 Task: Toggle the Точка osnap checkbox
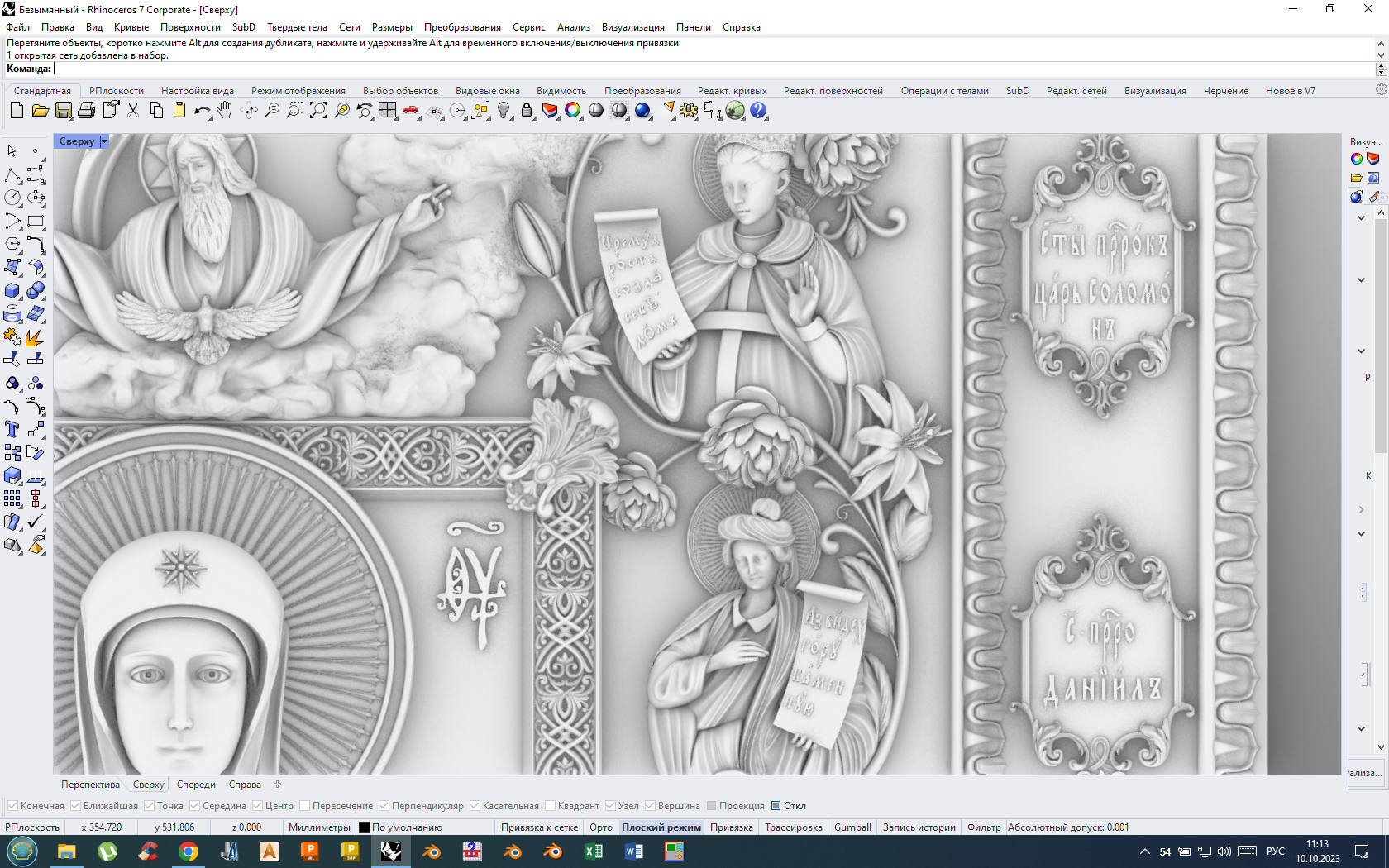tap(149, 806)
